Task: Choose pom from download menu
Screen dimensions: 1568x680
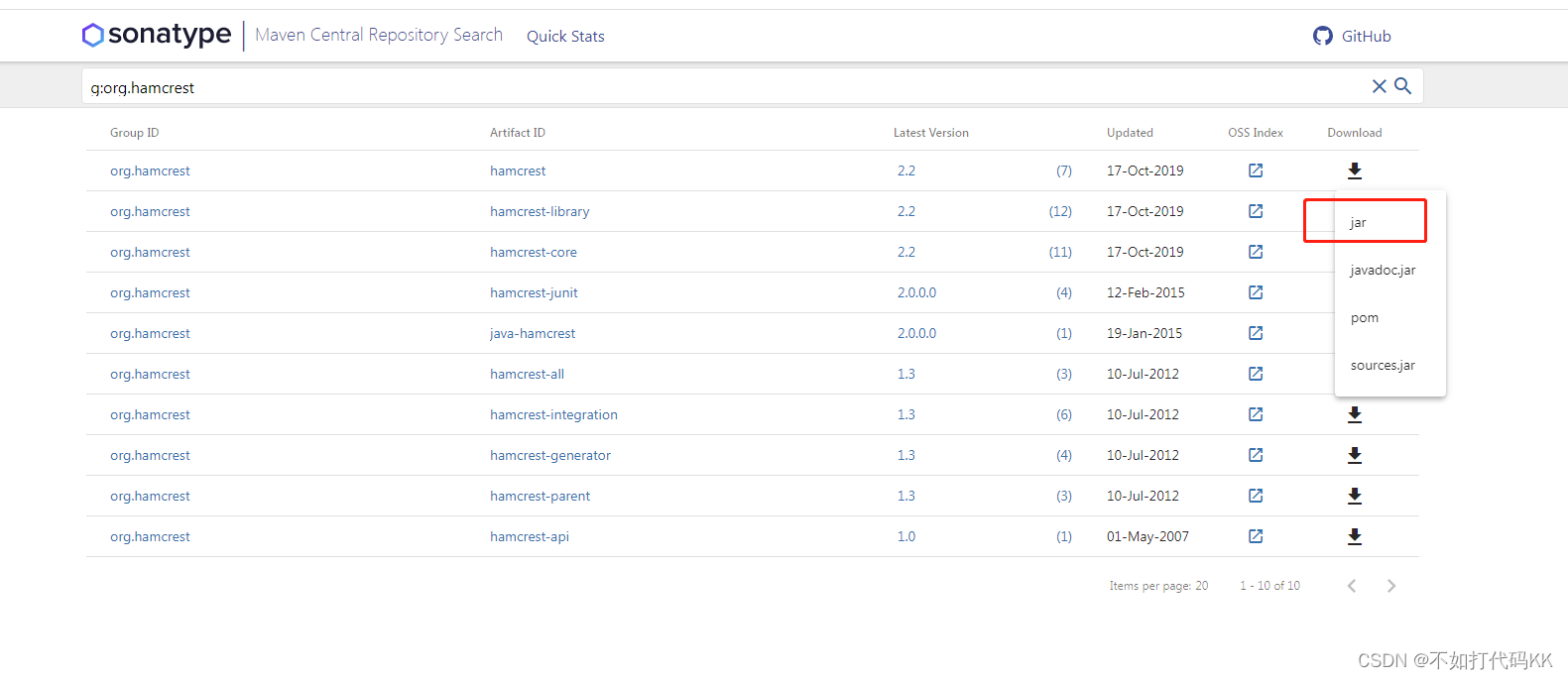Action: pyautogui.click(x=1390, y=317)
